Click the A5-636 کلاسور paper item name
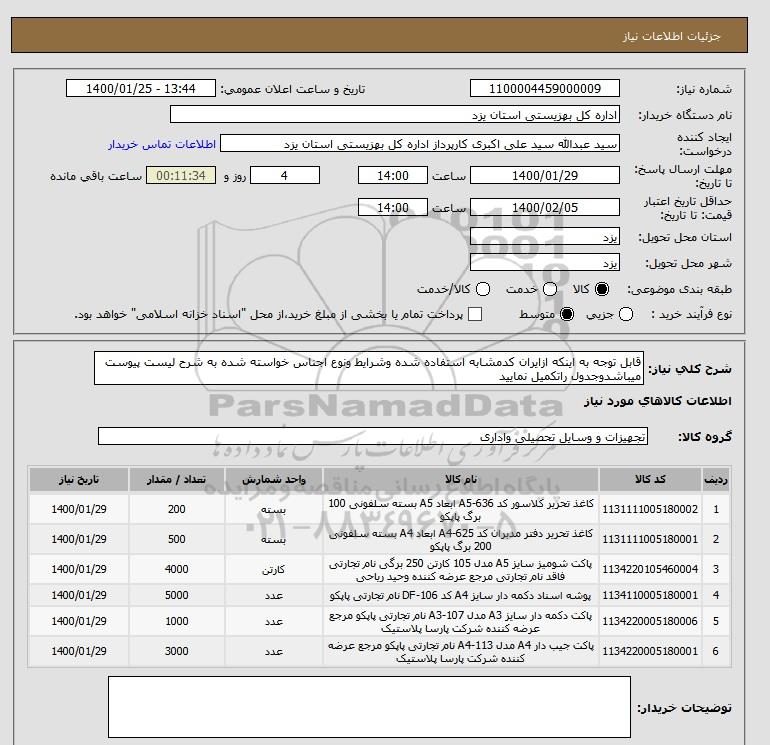The height and width of the screenshot is (745, 770). click(x=461, y=510)
